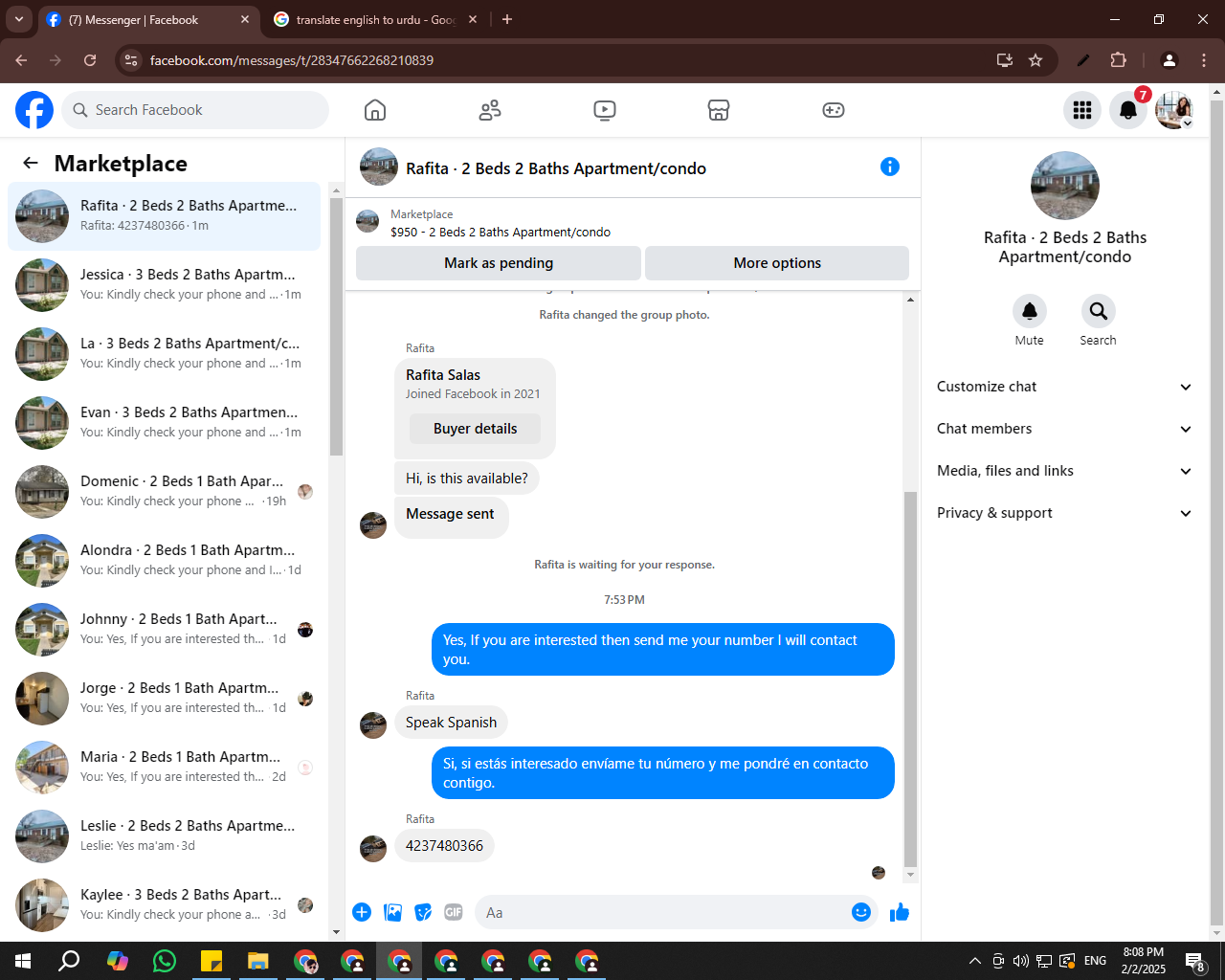
Task: Expand Customize chat section
Action: [x=1064, y=387]
